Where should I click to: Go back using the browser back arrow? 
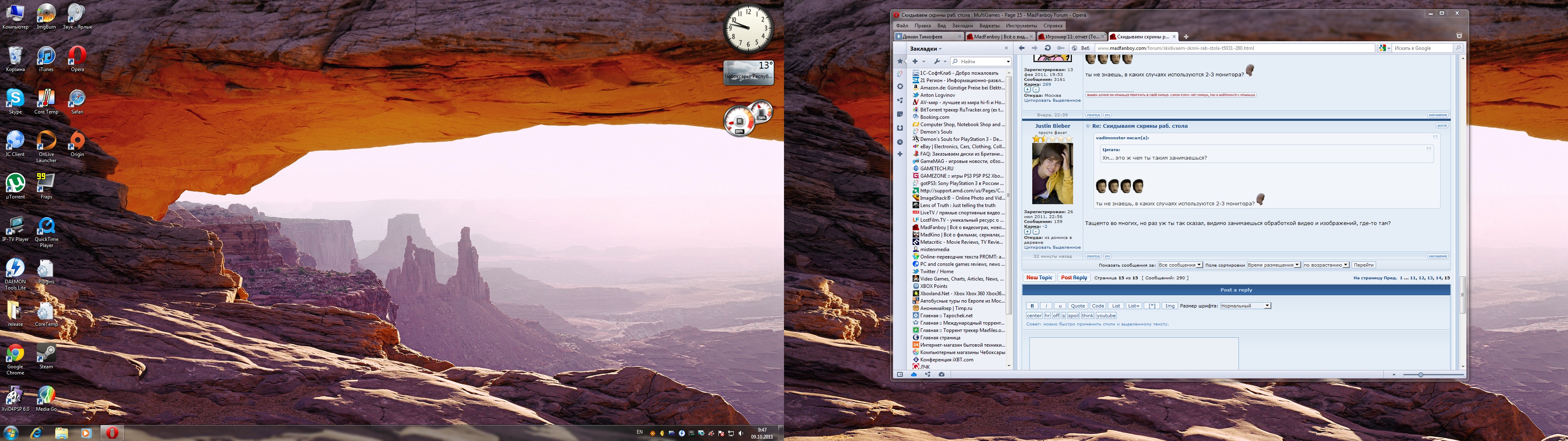pos(1021,48)
